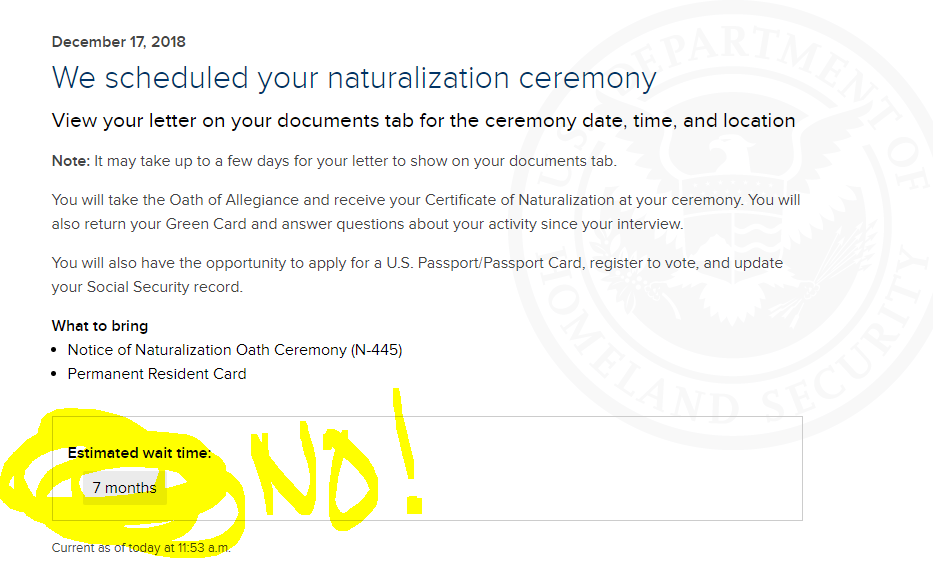Click the 7 months wait time badge
This screenshot has width=933, height=575.
(x=124, y=488)
